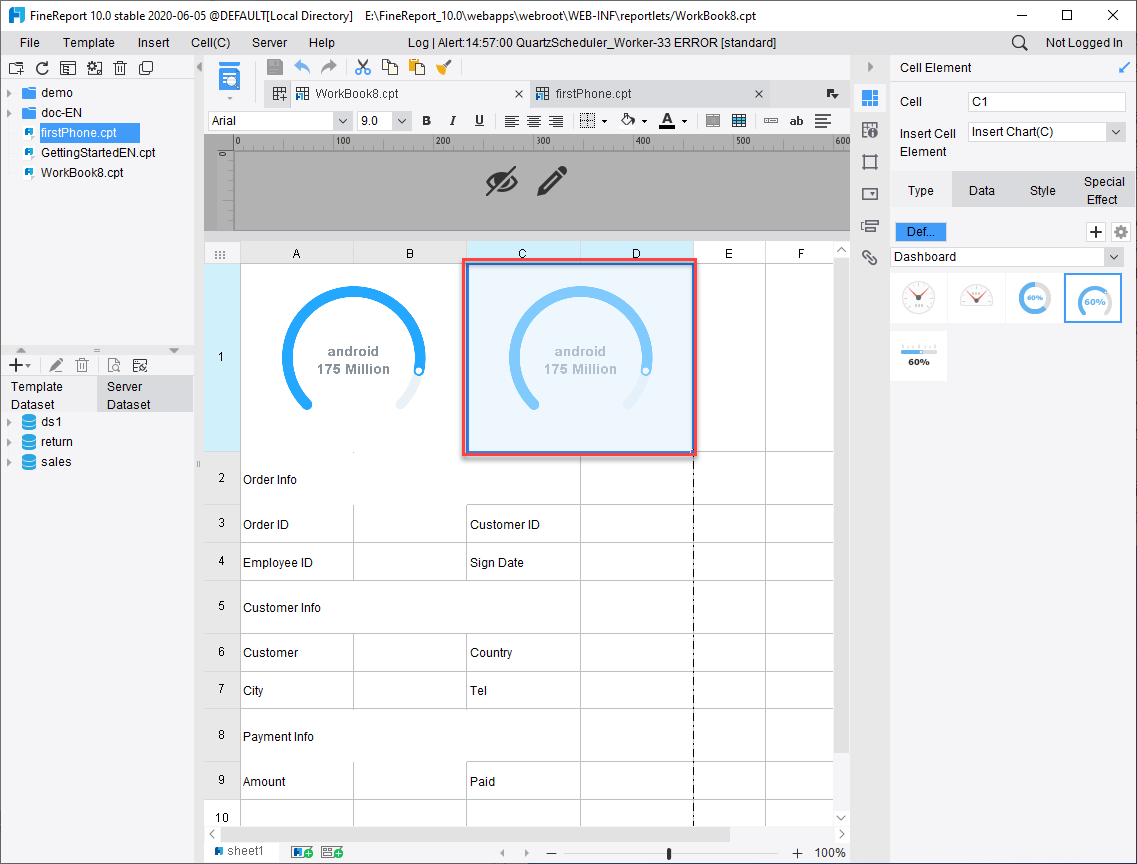The height and width of the screenshot is (864, 1137).
Task: Click Not Logged In link
Action: [x=1083, y=43]
